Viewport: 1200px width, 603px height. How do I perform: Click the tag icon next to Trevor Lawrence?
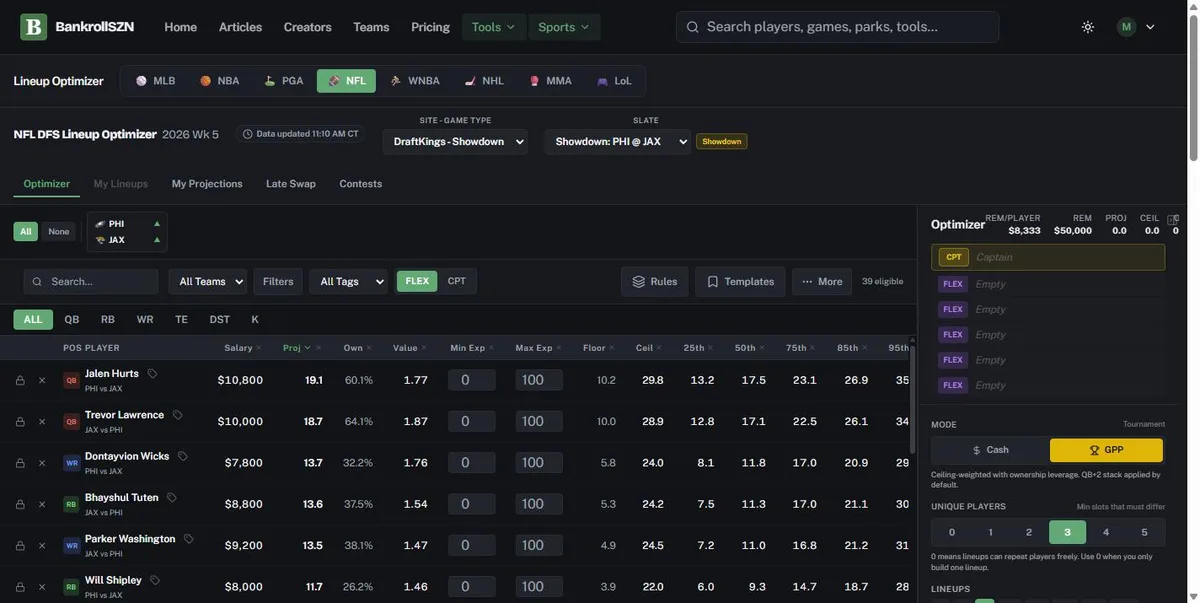point(178,415)
